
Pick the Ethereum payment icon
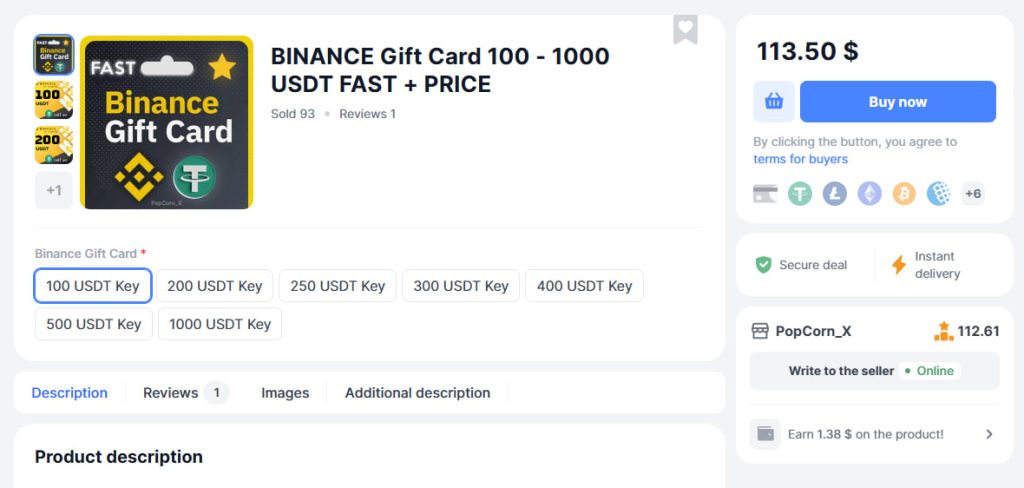pos(870,194)
